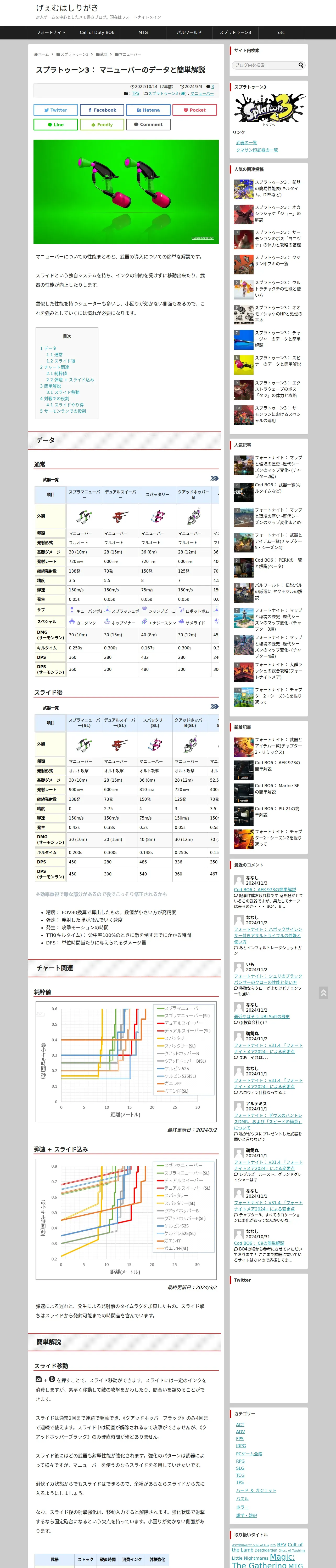Screen dimensions: 336x1568
Task: Jump to 2.1 純粋値 in contents
Action: tap(57, 374)
